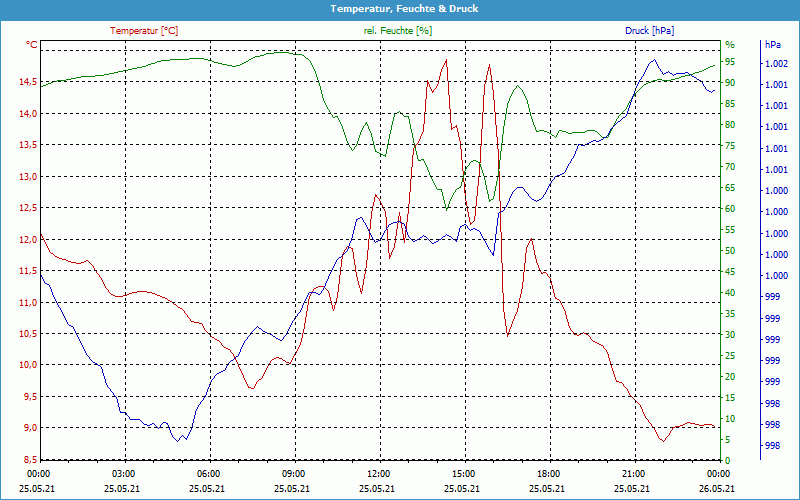Select the green 'rel. Feuchte [%]' legend label
This screenshot has width=800, height=500.
(398, 31)
